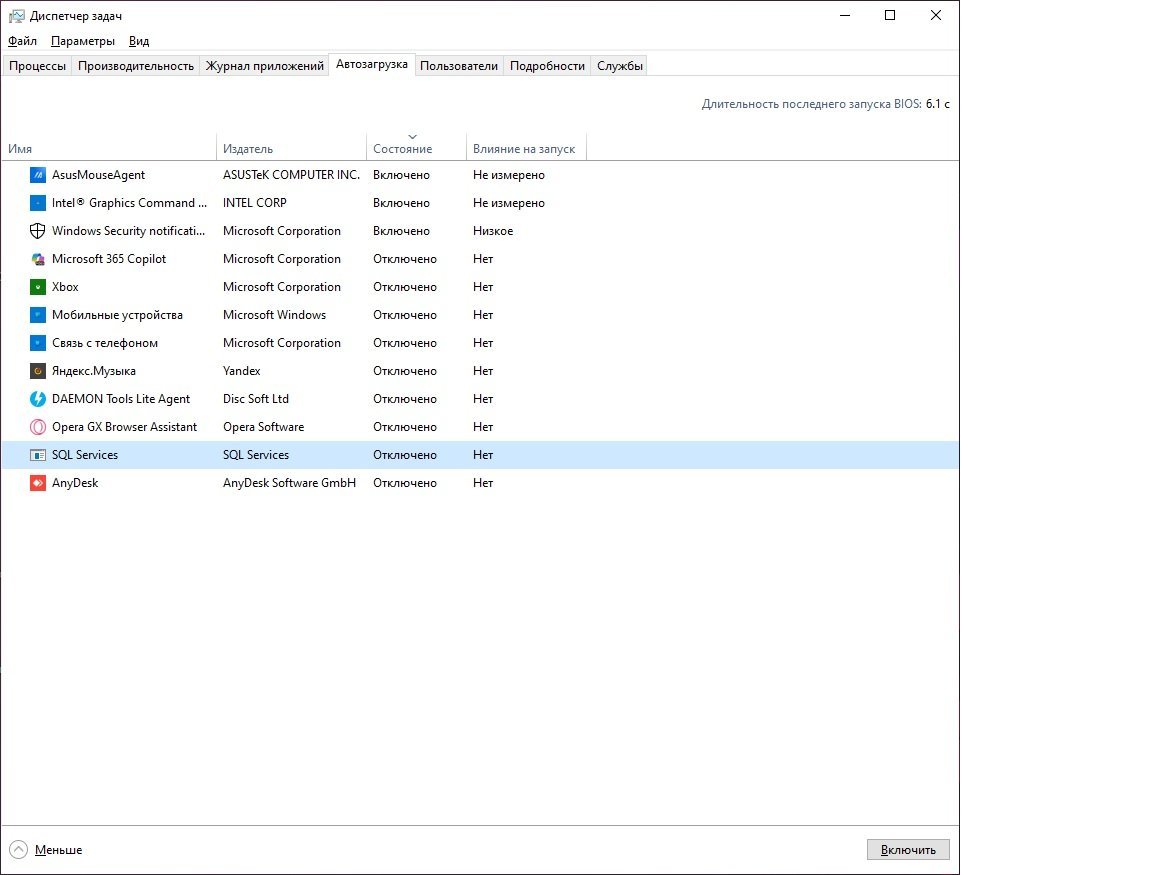Sort by the Имя column header
Screen dimensions: 1152x875
pyautogui.click(x=21, y=149)
